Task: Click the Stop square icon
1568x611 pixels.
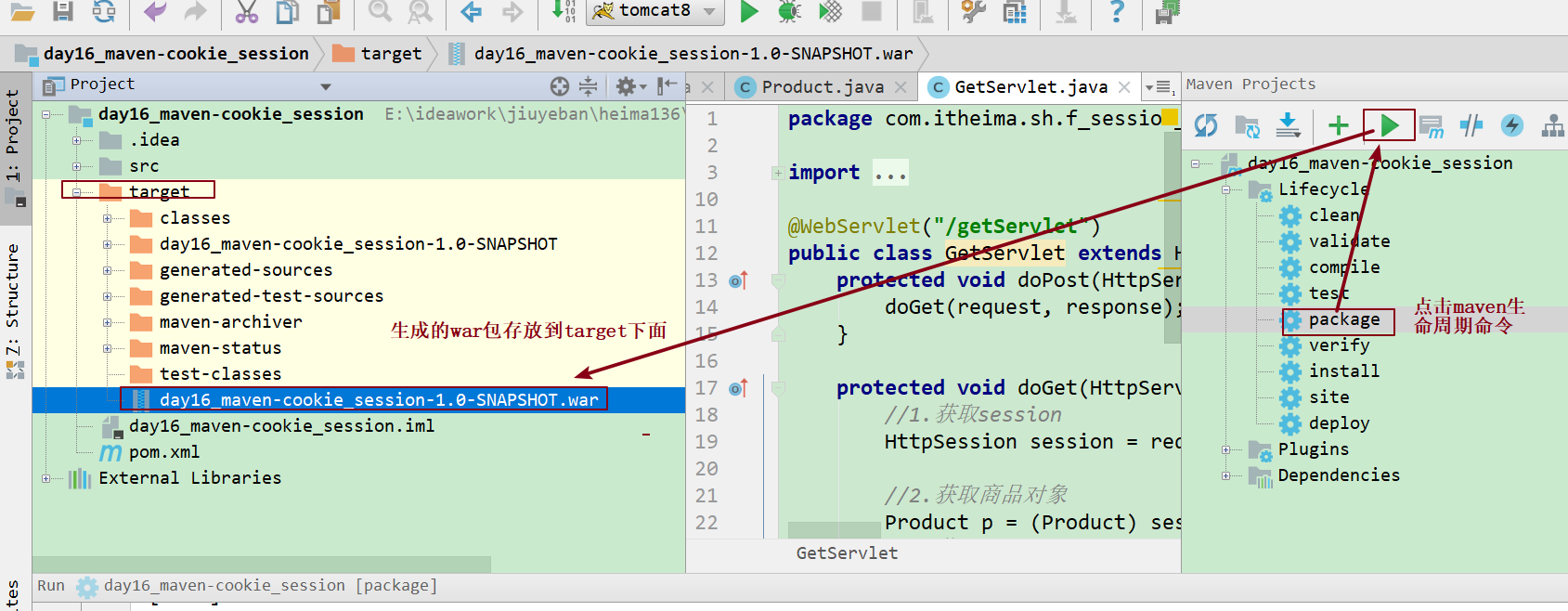Action: pos(872,11)
